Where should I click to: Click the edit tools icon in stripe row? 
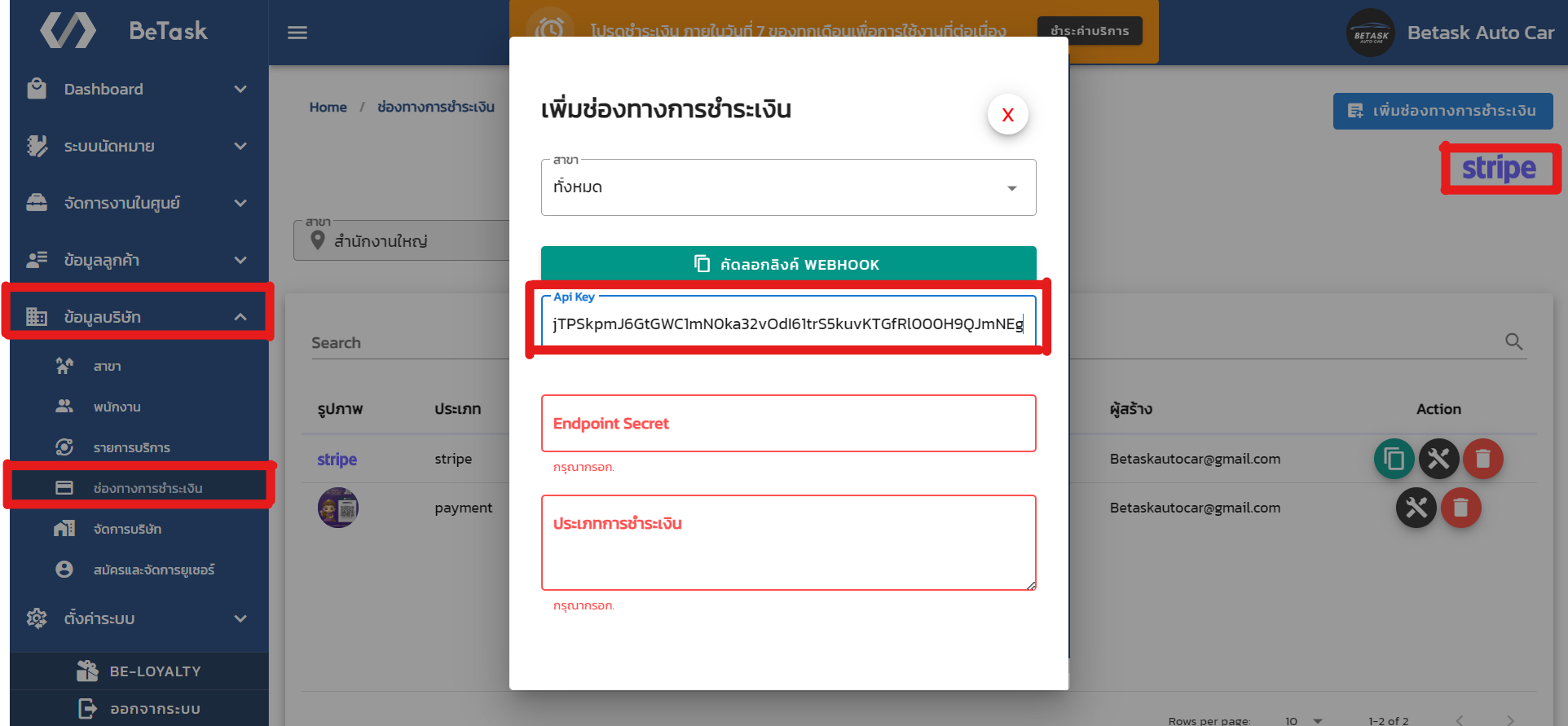[1438, 459]
